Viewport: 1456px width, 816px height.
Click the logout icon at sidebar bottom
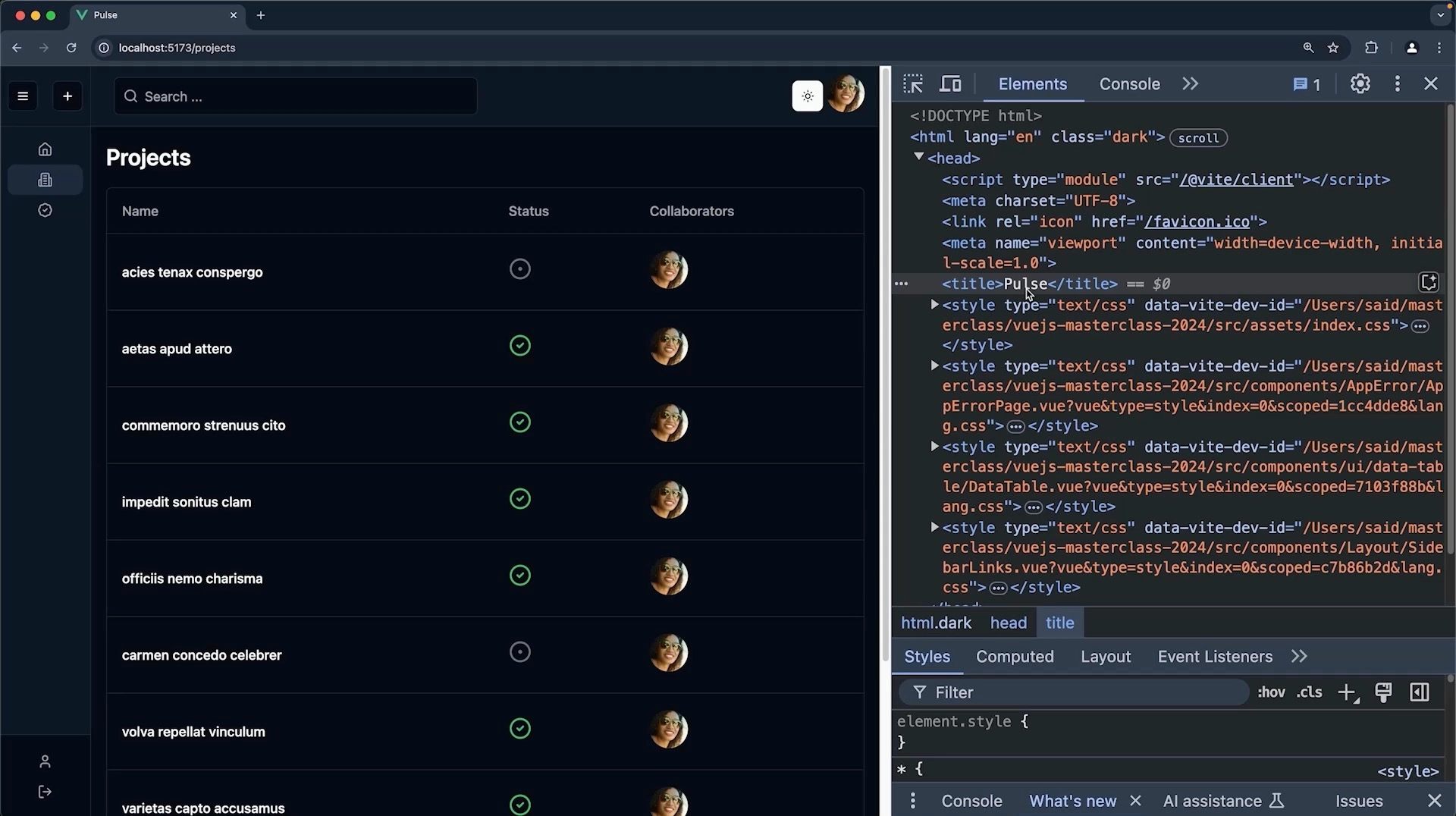[45, 792]
